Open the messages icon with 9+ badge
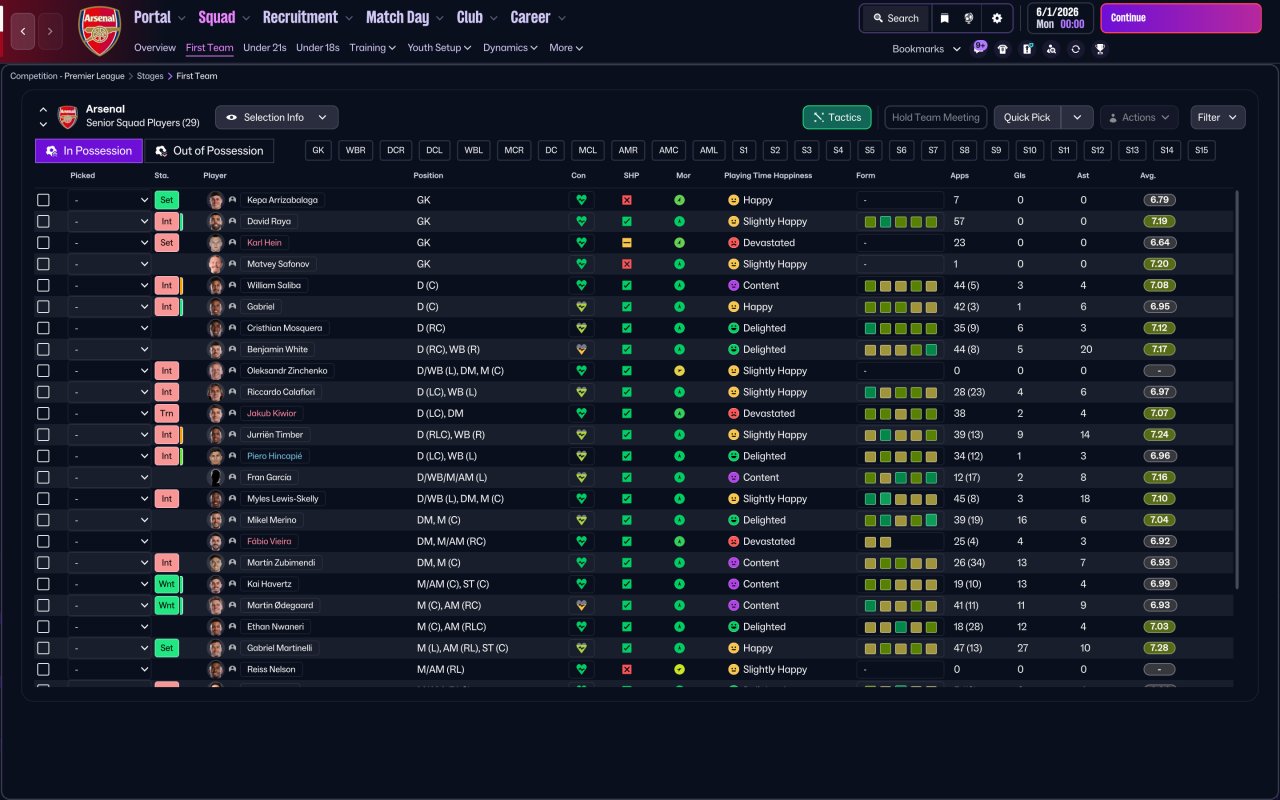Screen dimensions: 1280x800 979,48
